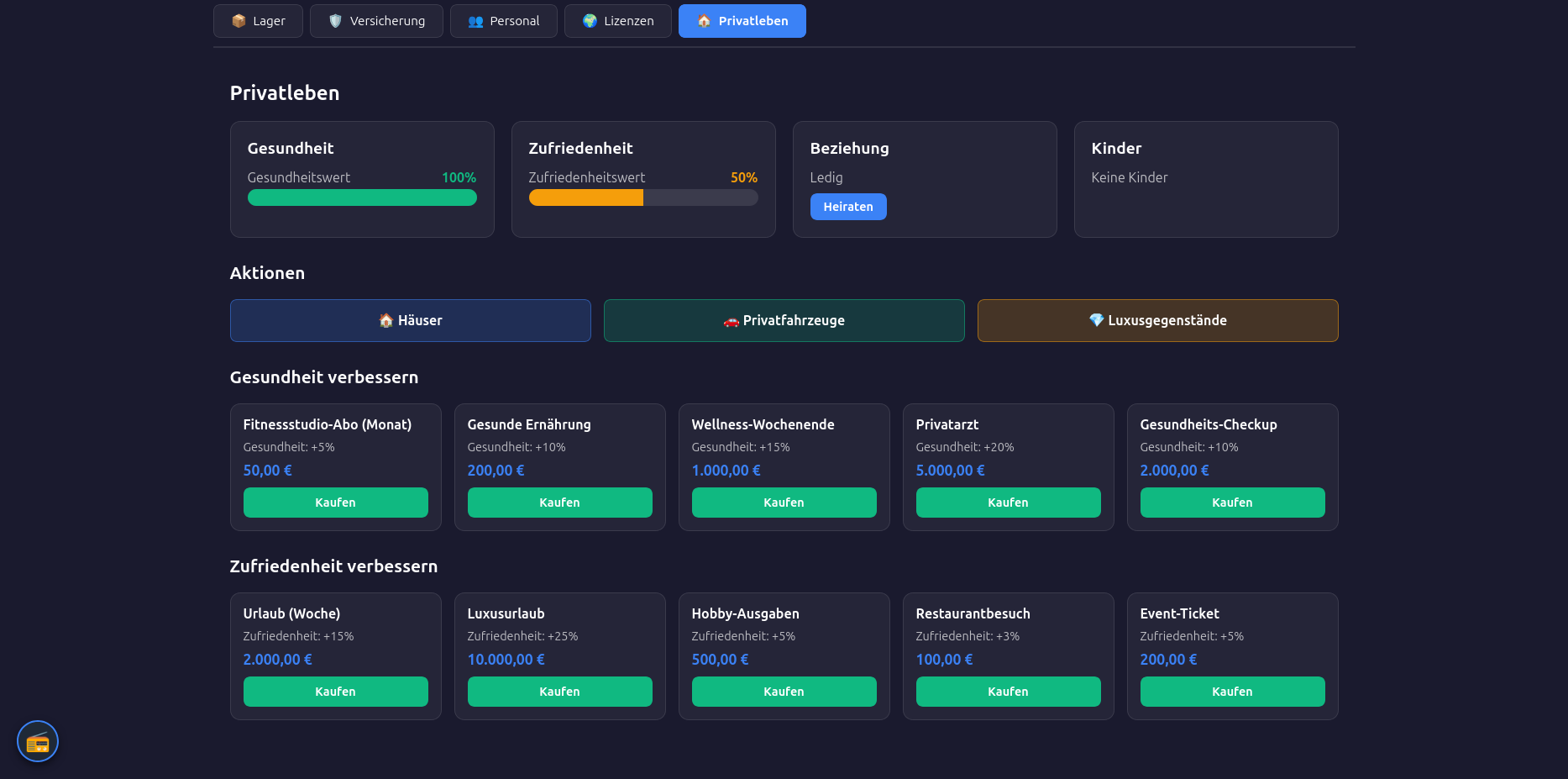Screen dimensions: 1568x779
Task: Buy the Wellness-Wochenende
Action: coord(784,503)
